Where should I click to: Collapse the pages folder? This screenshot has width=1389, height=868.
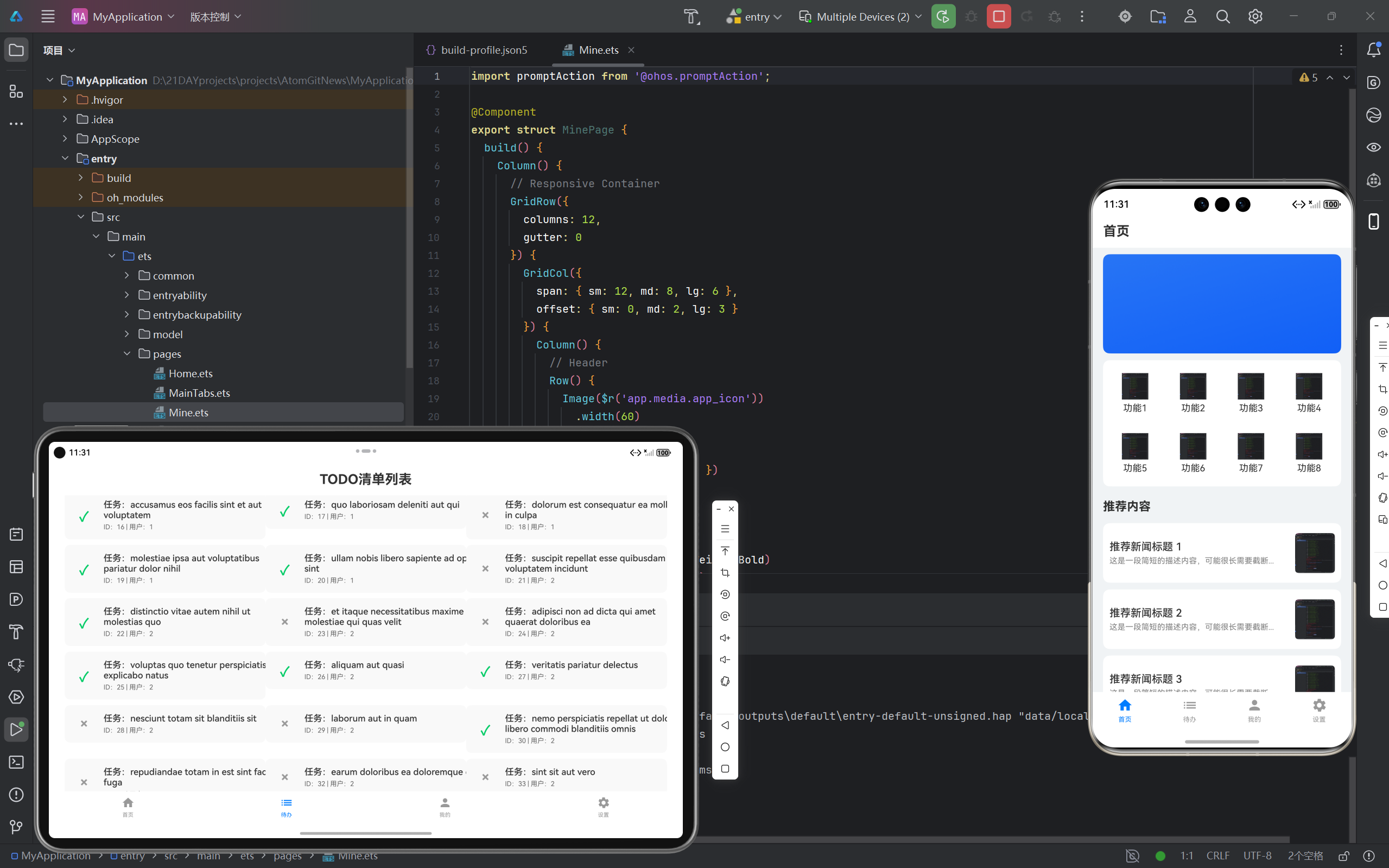127,353
